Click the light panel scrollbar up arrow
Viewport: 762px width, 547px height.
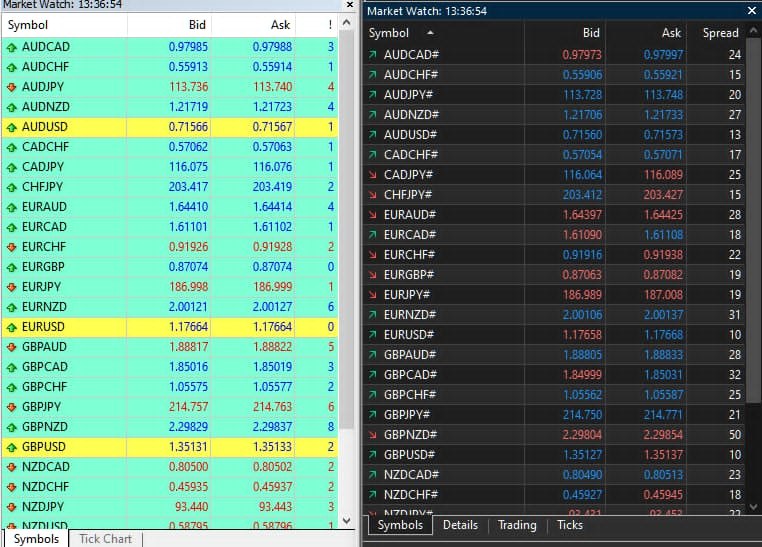click(x=346, y=22)
